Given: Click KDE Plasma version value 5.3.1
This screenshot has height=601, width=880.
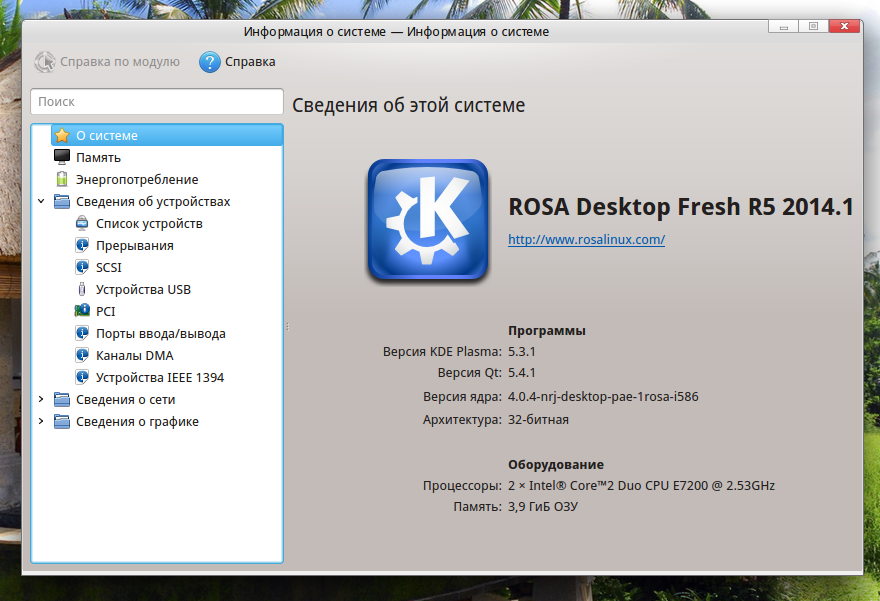Looking at the screenshot, I should point(521,352).
